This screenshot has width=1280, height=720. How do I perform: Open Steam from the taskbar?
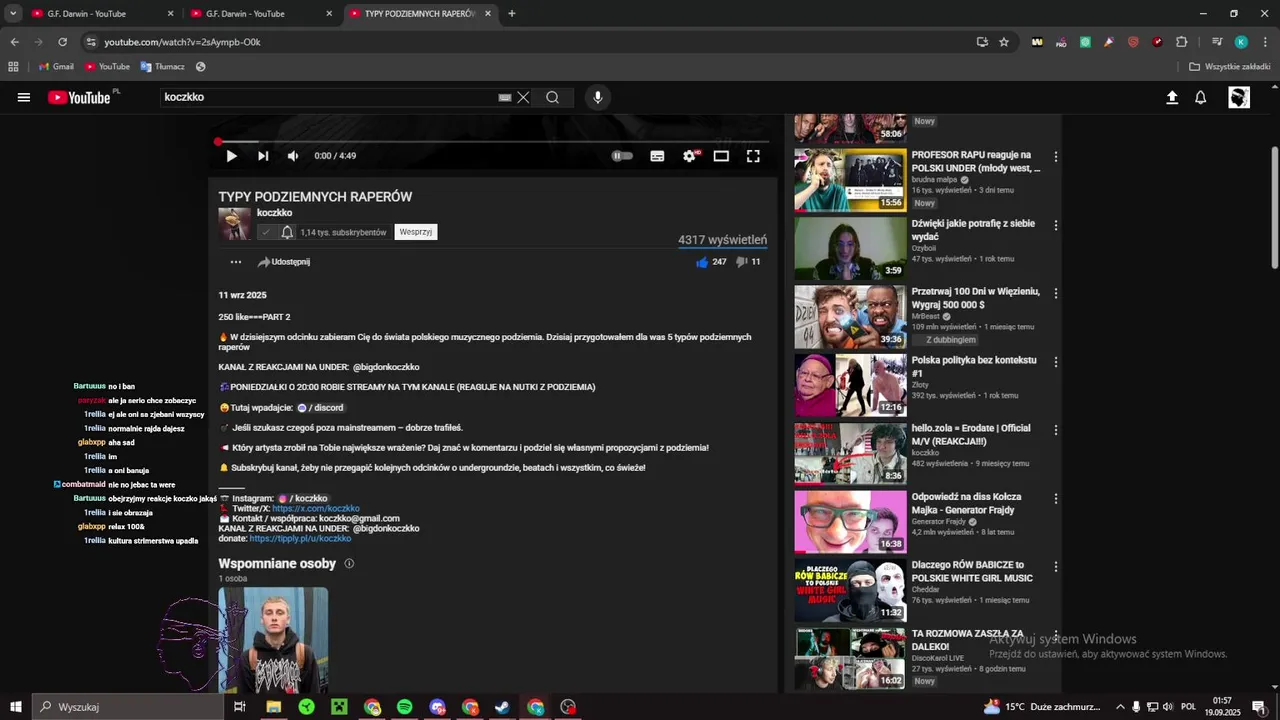(x=503, y=707)
